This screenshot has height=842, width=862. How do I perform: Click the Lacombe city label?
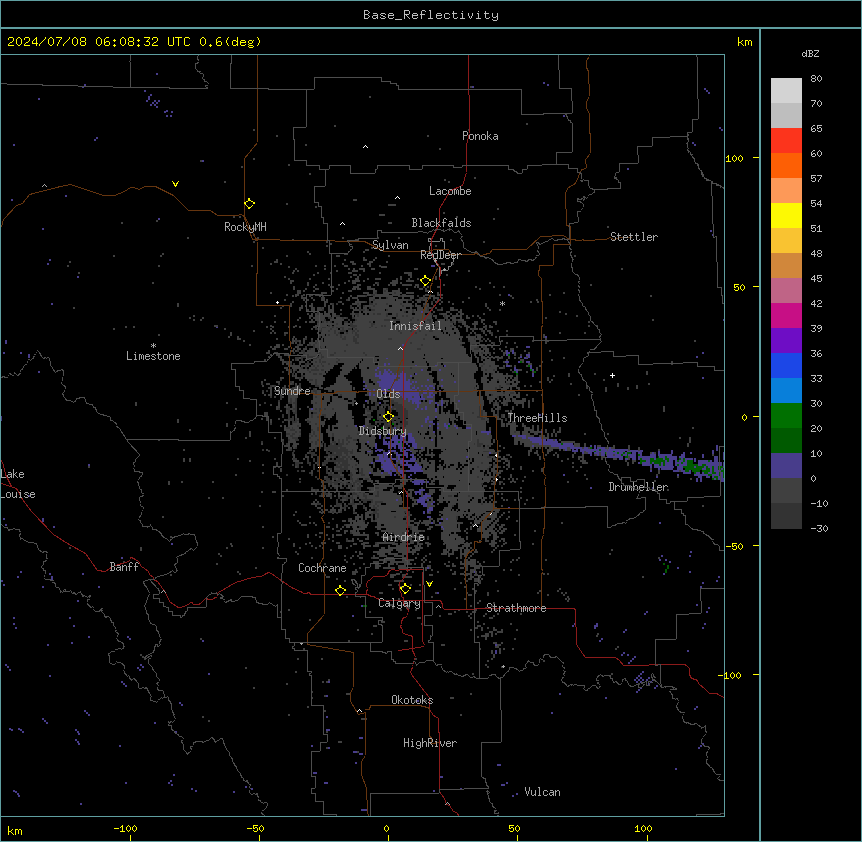(450, 191)
